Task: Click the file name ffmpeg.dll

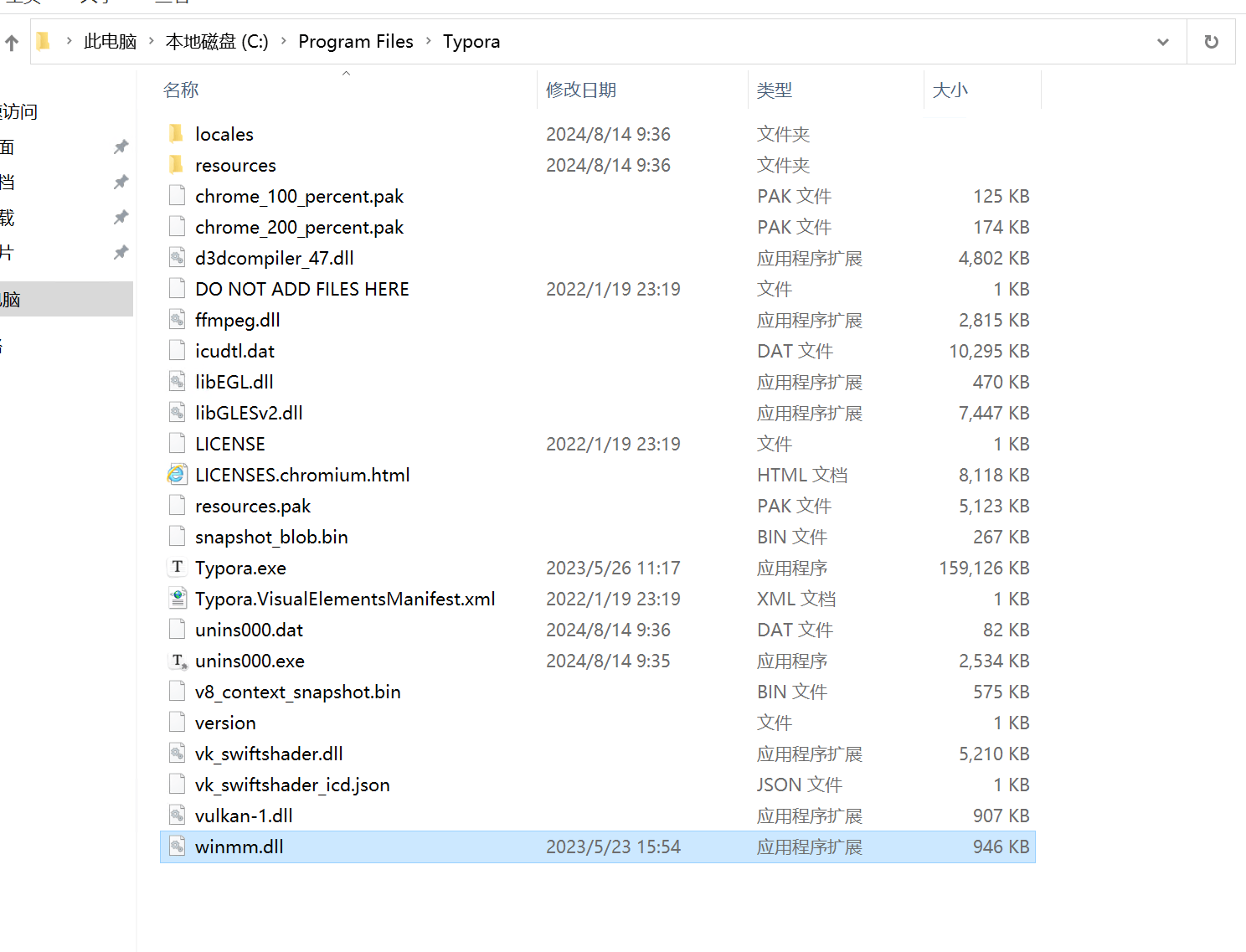Action: click(x=238, y=320)
